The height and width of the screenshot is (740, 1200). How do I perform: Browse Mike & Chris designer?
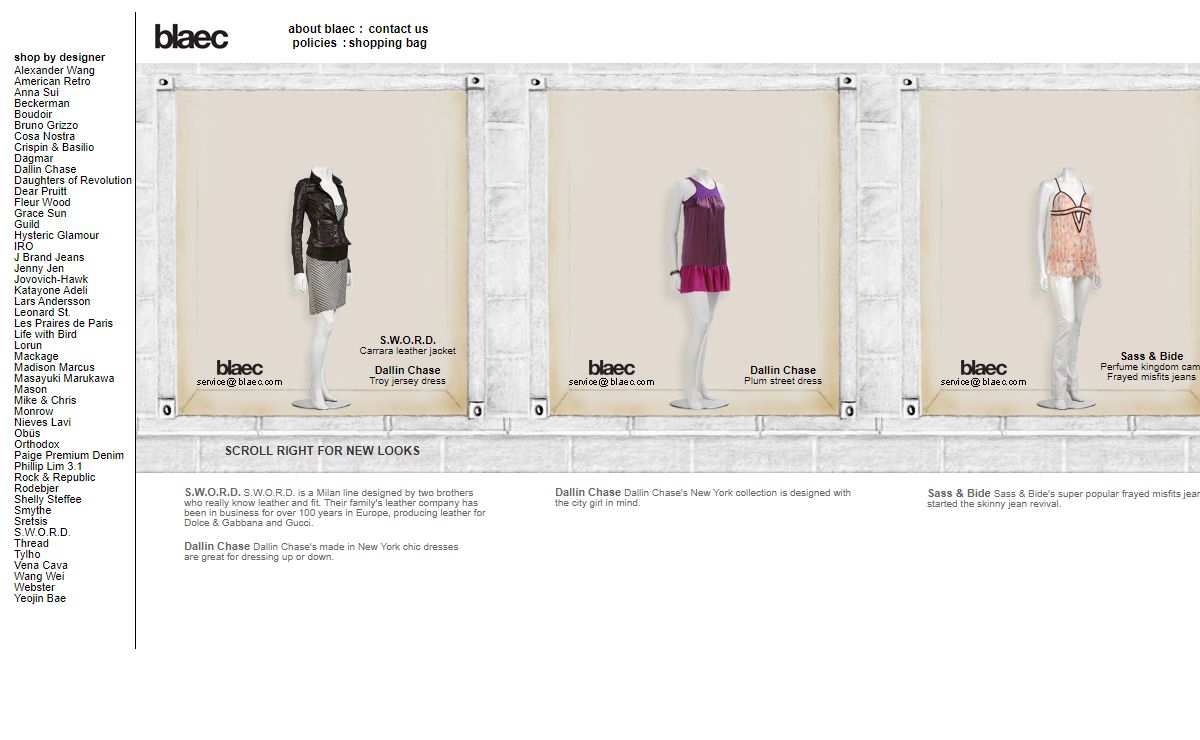point(45,400)
